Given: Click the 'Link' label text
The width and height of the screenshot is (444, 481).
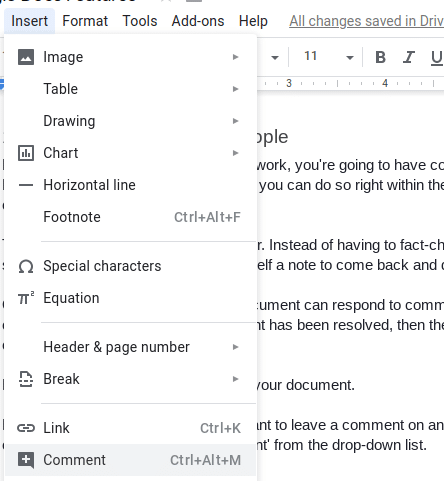Looking at the screenshot, I should [x=56, y=428].
